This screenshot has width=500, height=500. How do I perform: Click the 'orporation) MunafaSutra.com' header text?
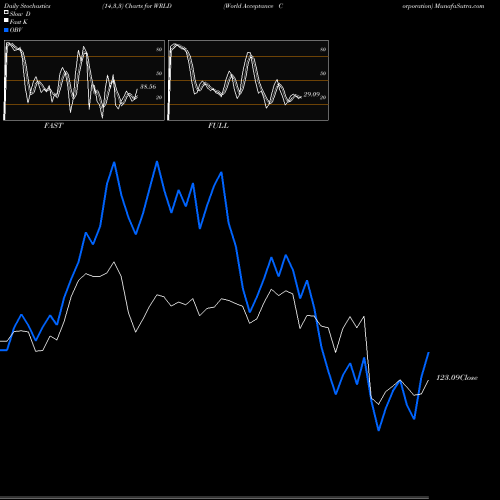[443, 6]
